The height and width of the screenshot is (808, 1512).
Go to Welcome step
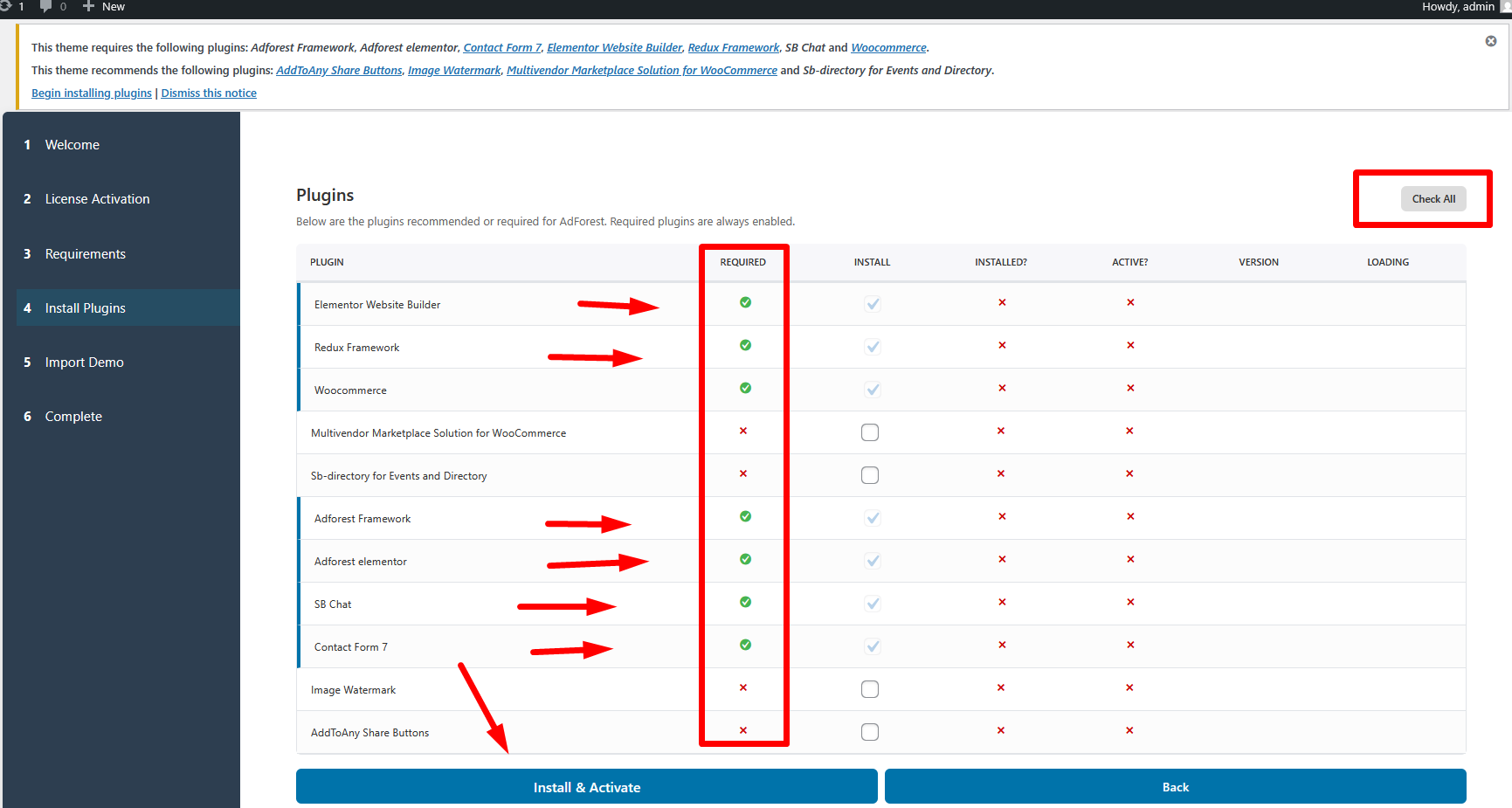point(128,145)
